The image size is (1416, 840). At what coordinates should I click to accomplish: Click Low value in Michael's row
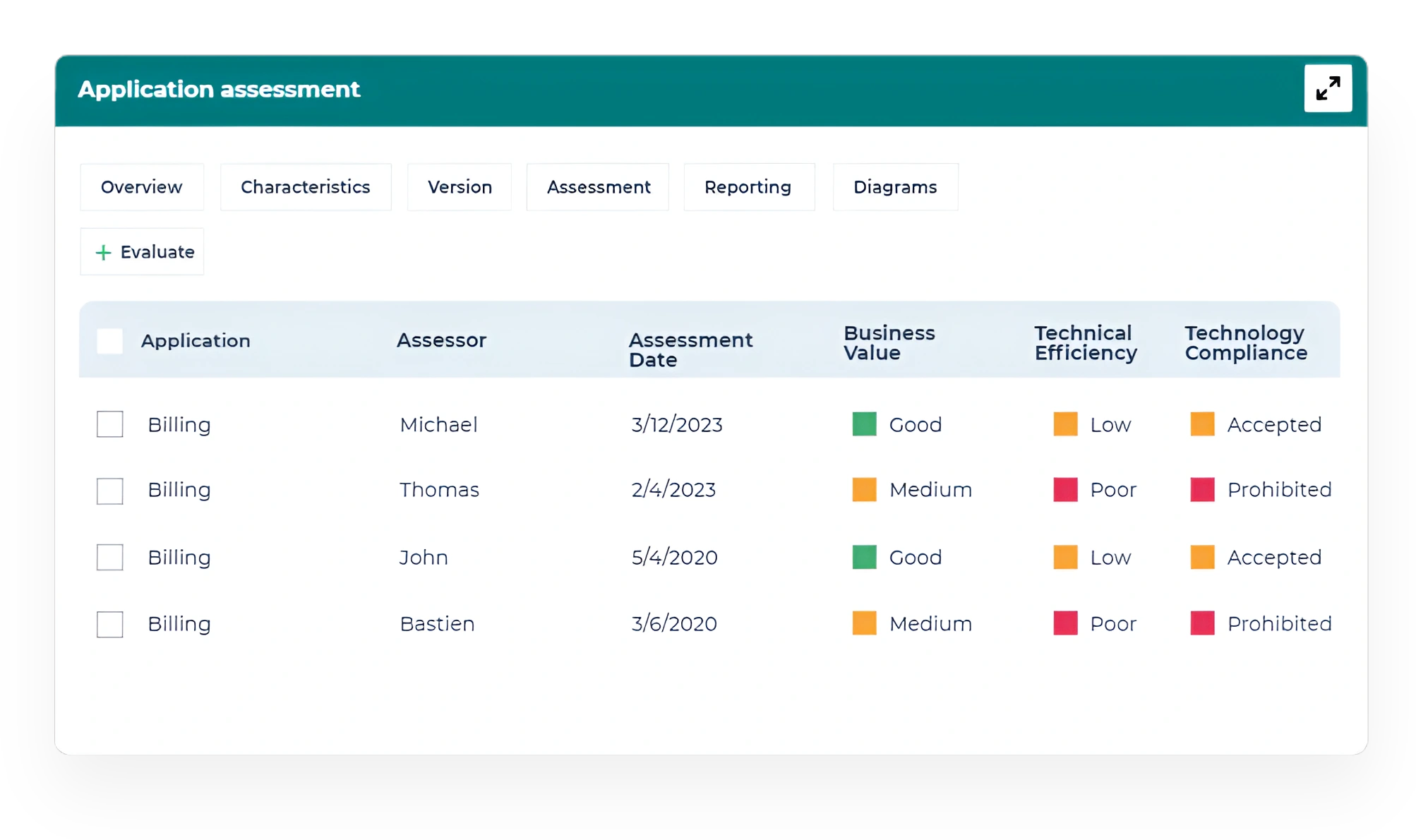coord(1110,425)
